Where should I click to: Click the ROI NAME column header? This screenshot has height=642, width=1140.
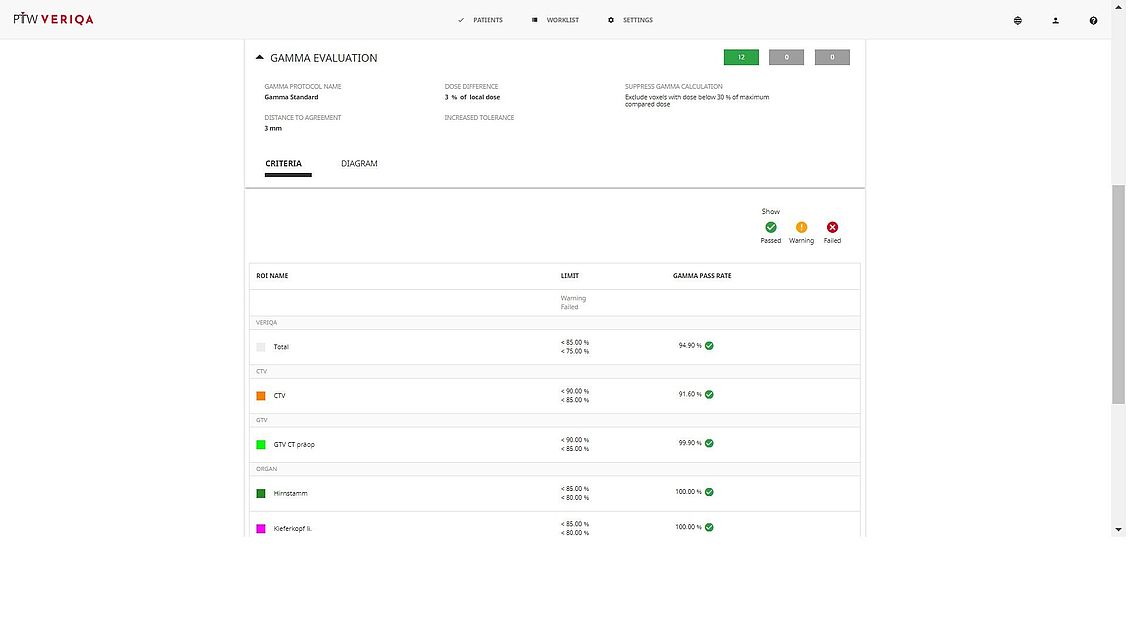click(x=272, y=276)
